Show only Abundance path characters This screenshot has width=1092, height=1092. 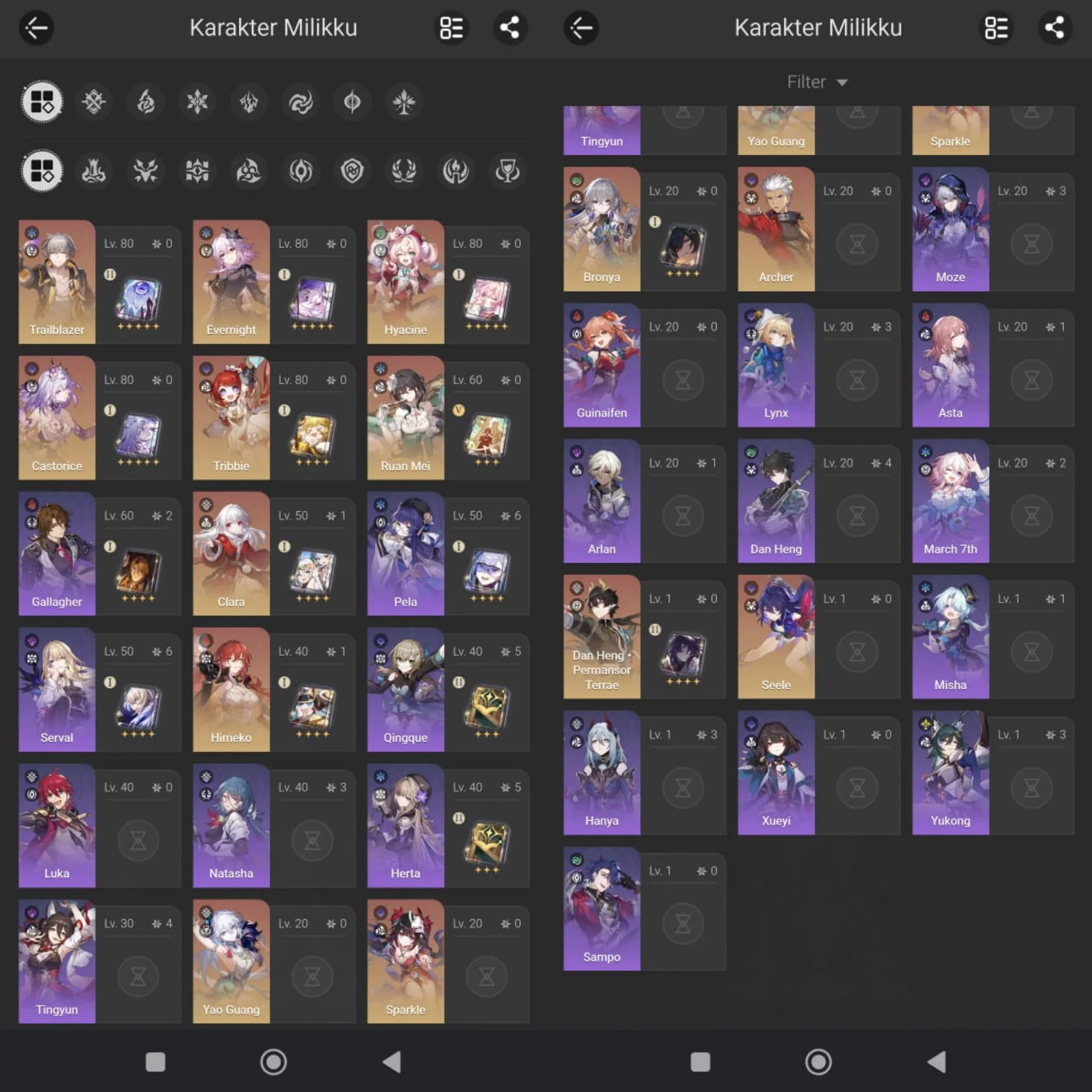(404, 171)
